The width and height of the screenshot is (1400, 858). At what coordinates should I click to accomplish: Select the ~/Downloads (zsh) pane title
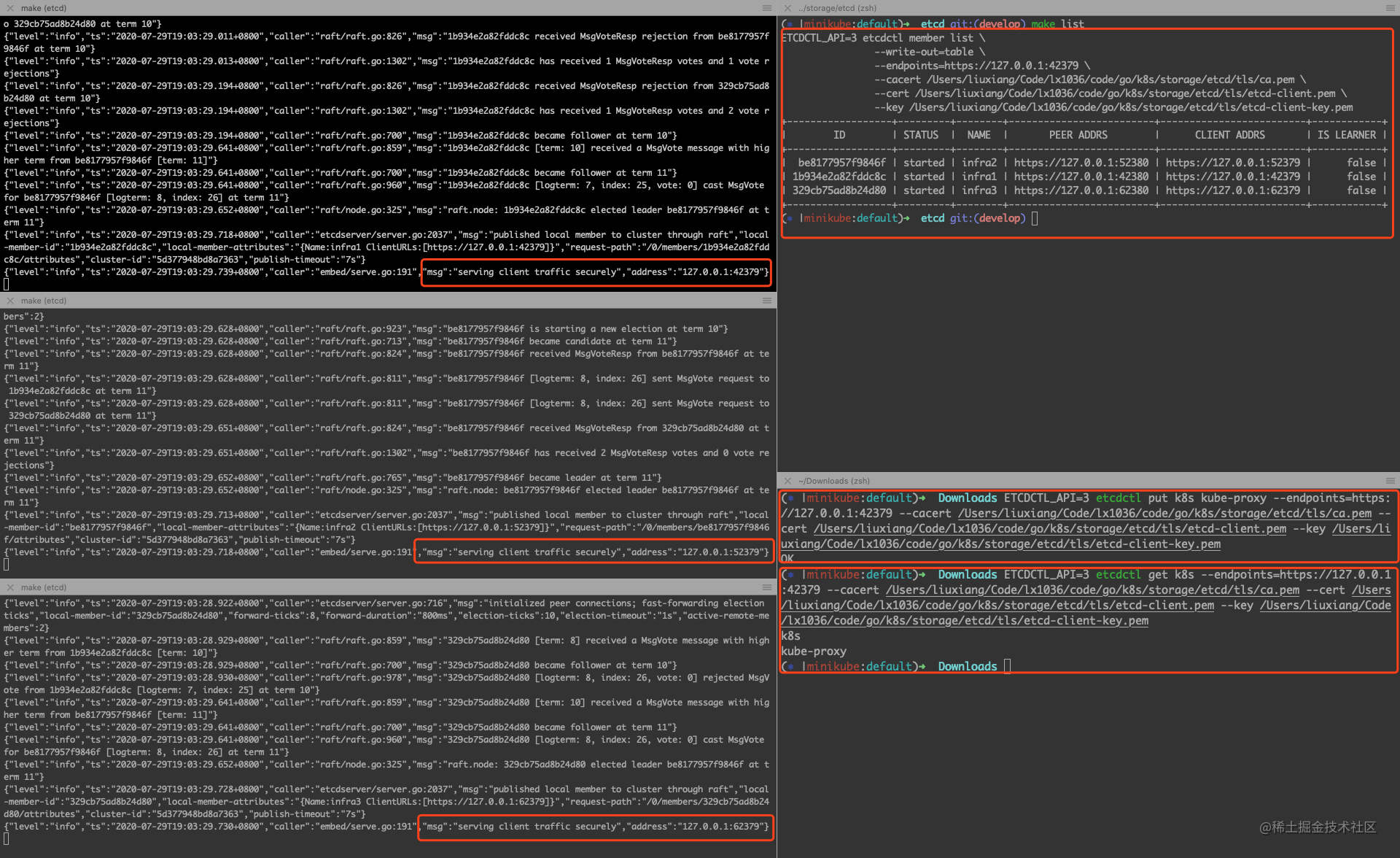(x=833, y=481)
